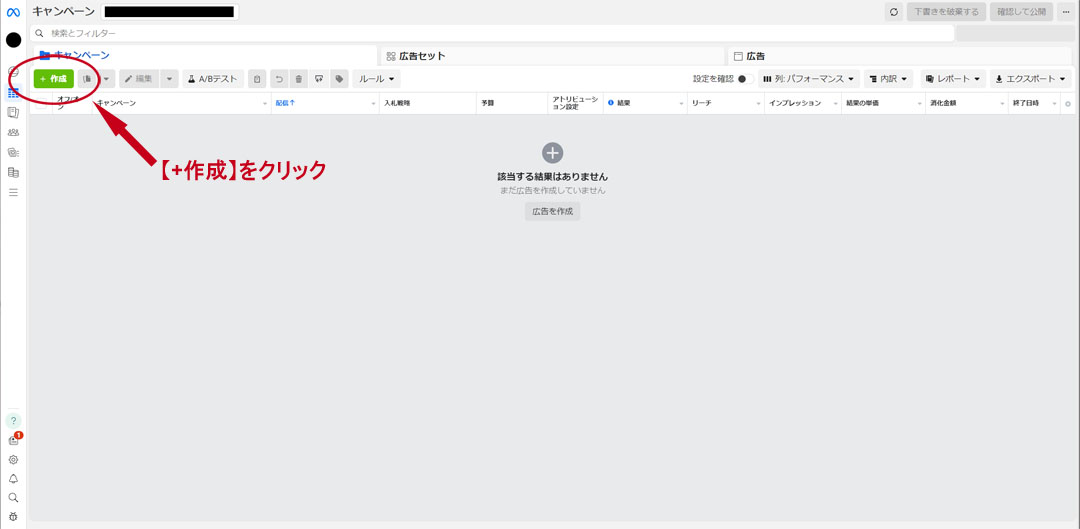1080x529 pixels.
Task: Click the キャンペーン column header
Action: coord(182,103)
